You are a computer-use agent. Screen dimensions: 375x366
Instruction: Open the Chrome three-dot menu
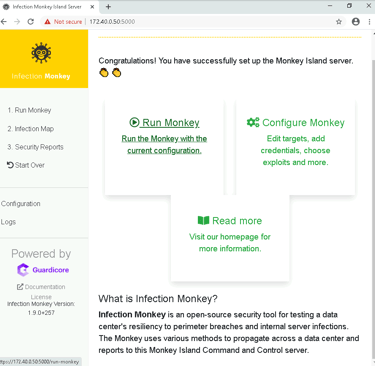pyautogui.click(x=369, y=22)
